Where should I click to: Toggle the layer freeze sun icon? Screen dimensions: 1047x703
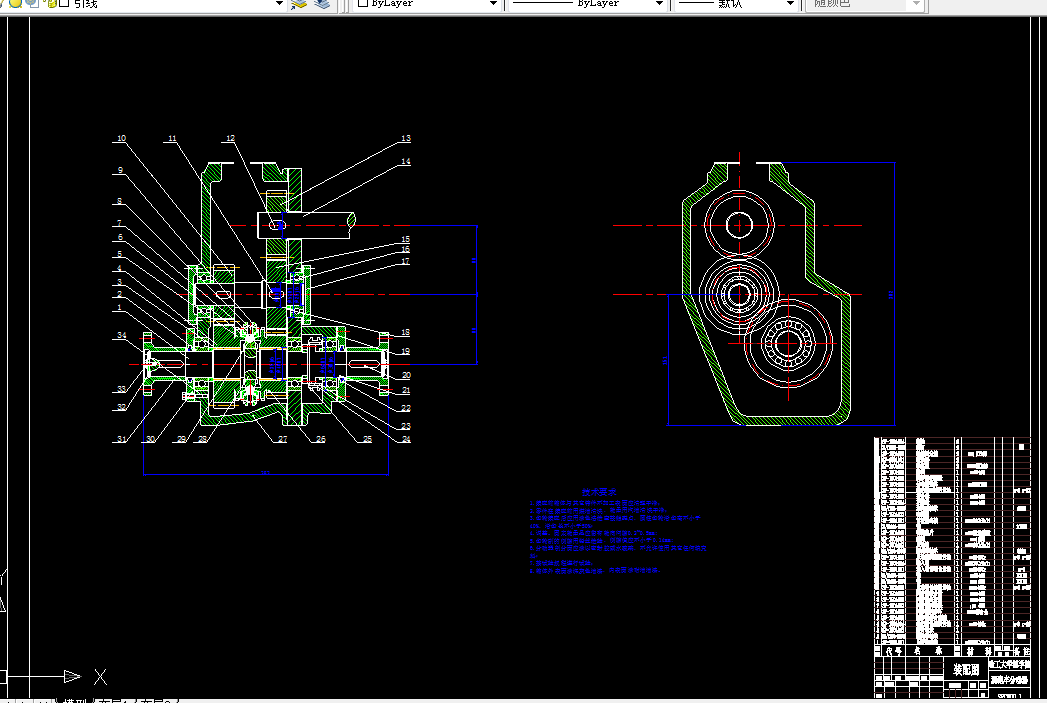[15, 3]
